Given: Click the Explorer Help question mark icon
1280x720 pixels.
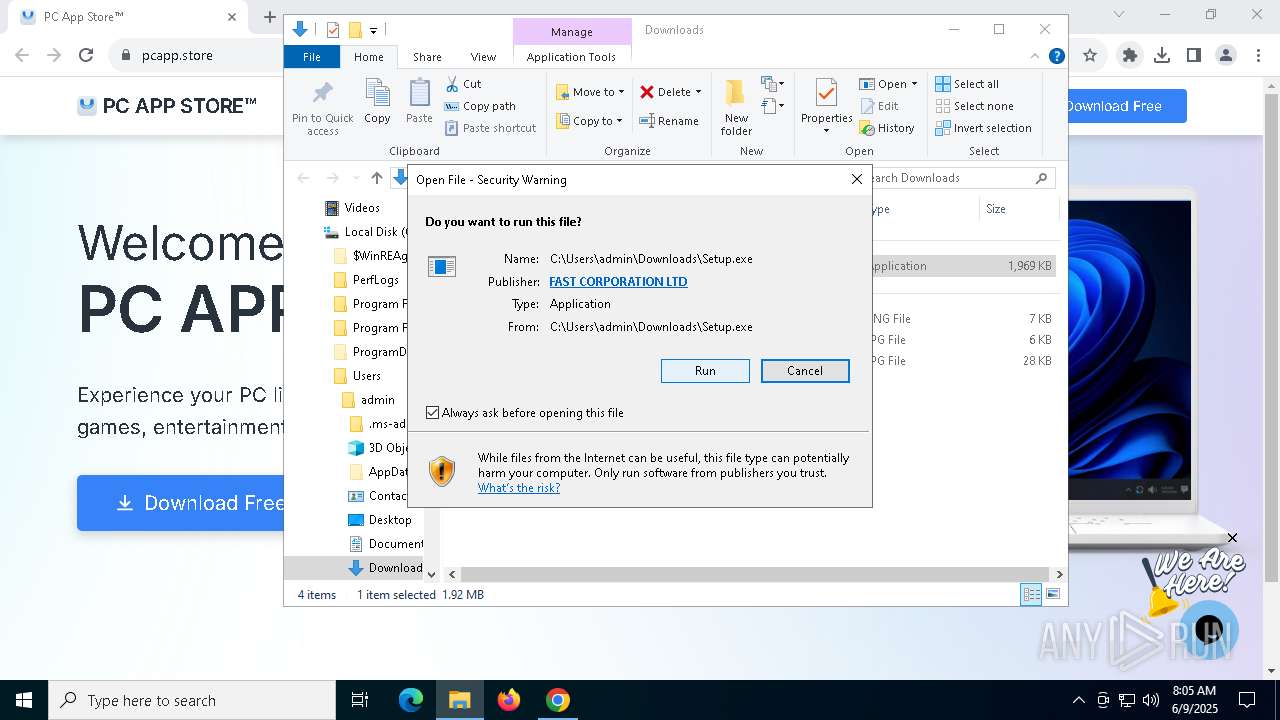Looking at the screenshot, I should point(1056,56).
